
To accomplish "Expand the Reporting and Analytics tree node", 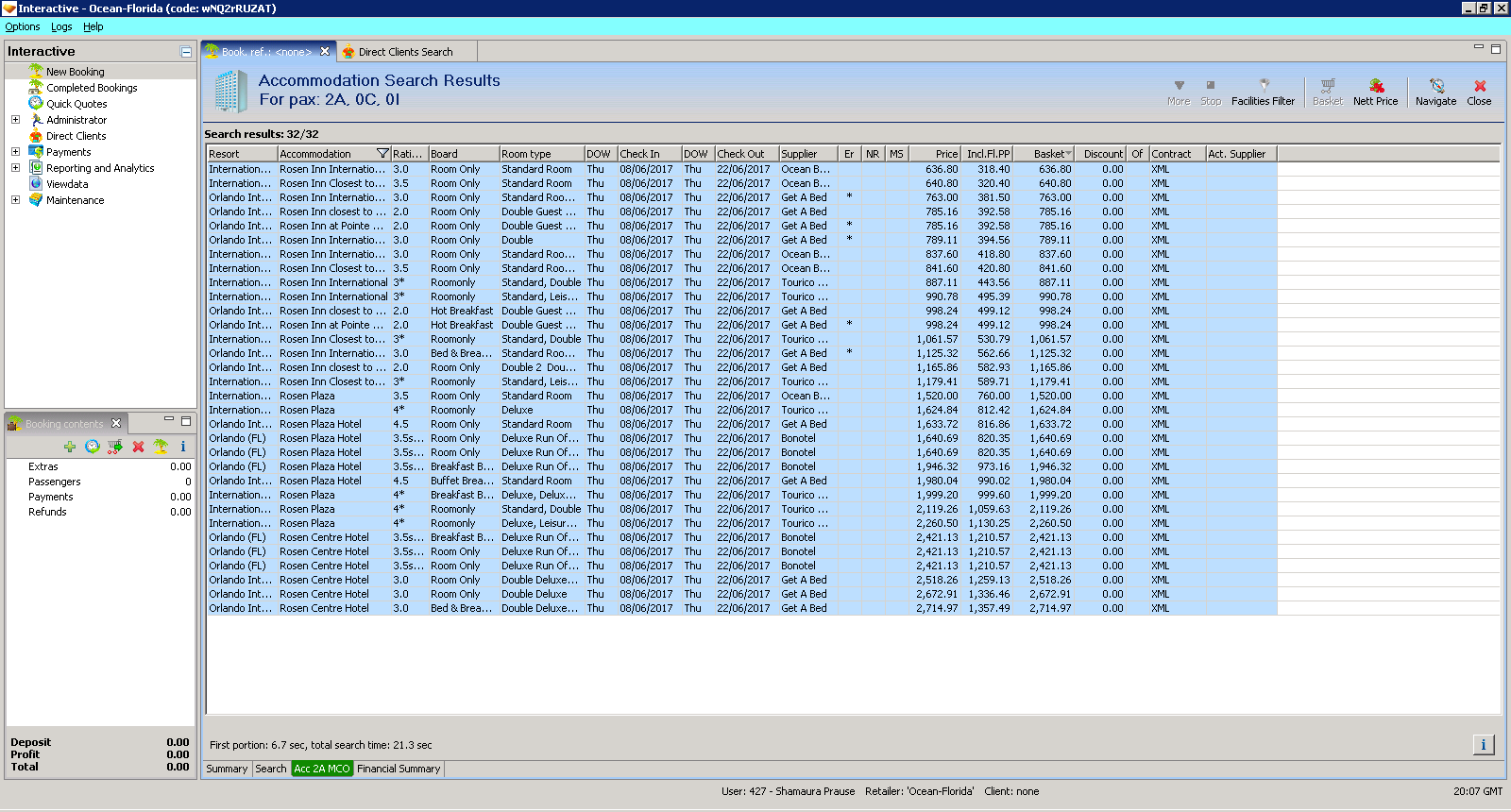I will click(15, 168).
